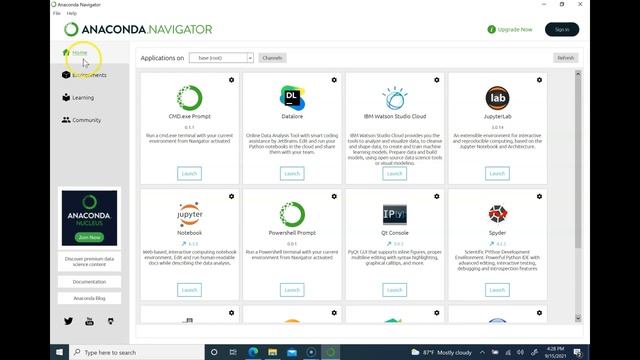Viewport: 640px width, 360px height.
Task: Click the Windows search box
Action: (x=137, y=352)
